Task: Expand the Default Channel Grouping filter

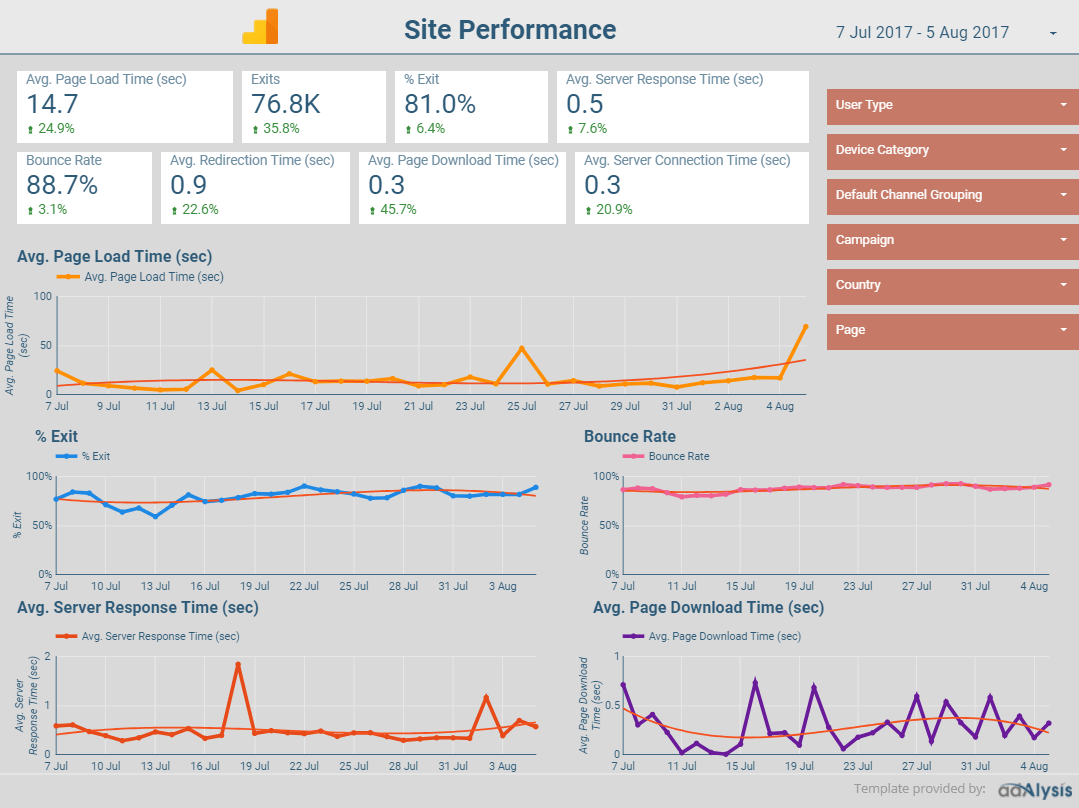Action: click(x=952, y=195)
